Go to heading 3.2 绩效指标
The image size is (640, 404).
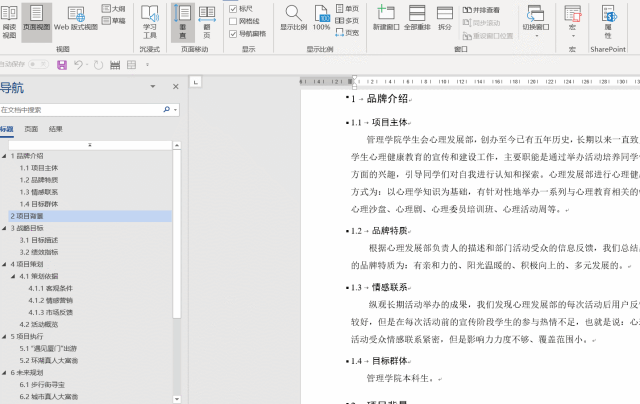click(39, 252)
